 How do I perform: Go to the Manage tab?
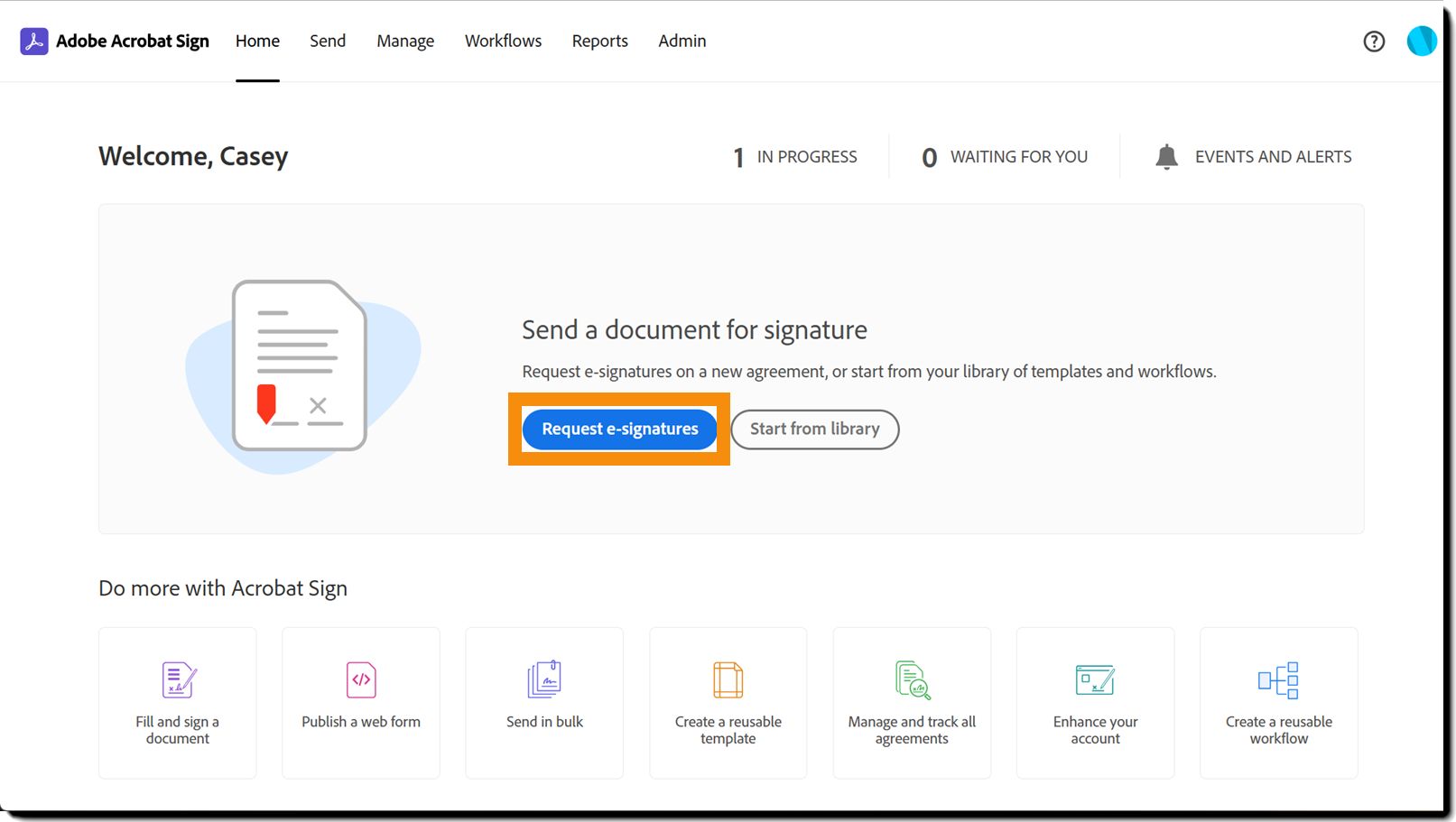405,42
